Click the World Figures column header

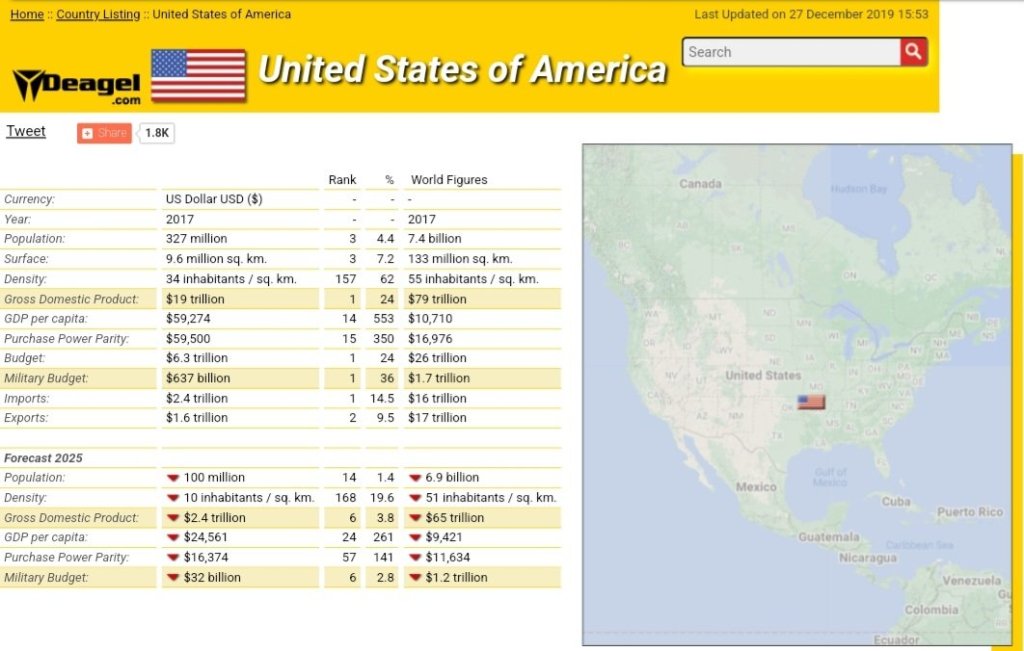tap(449, 180)
